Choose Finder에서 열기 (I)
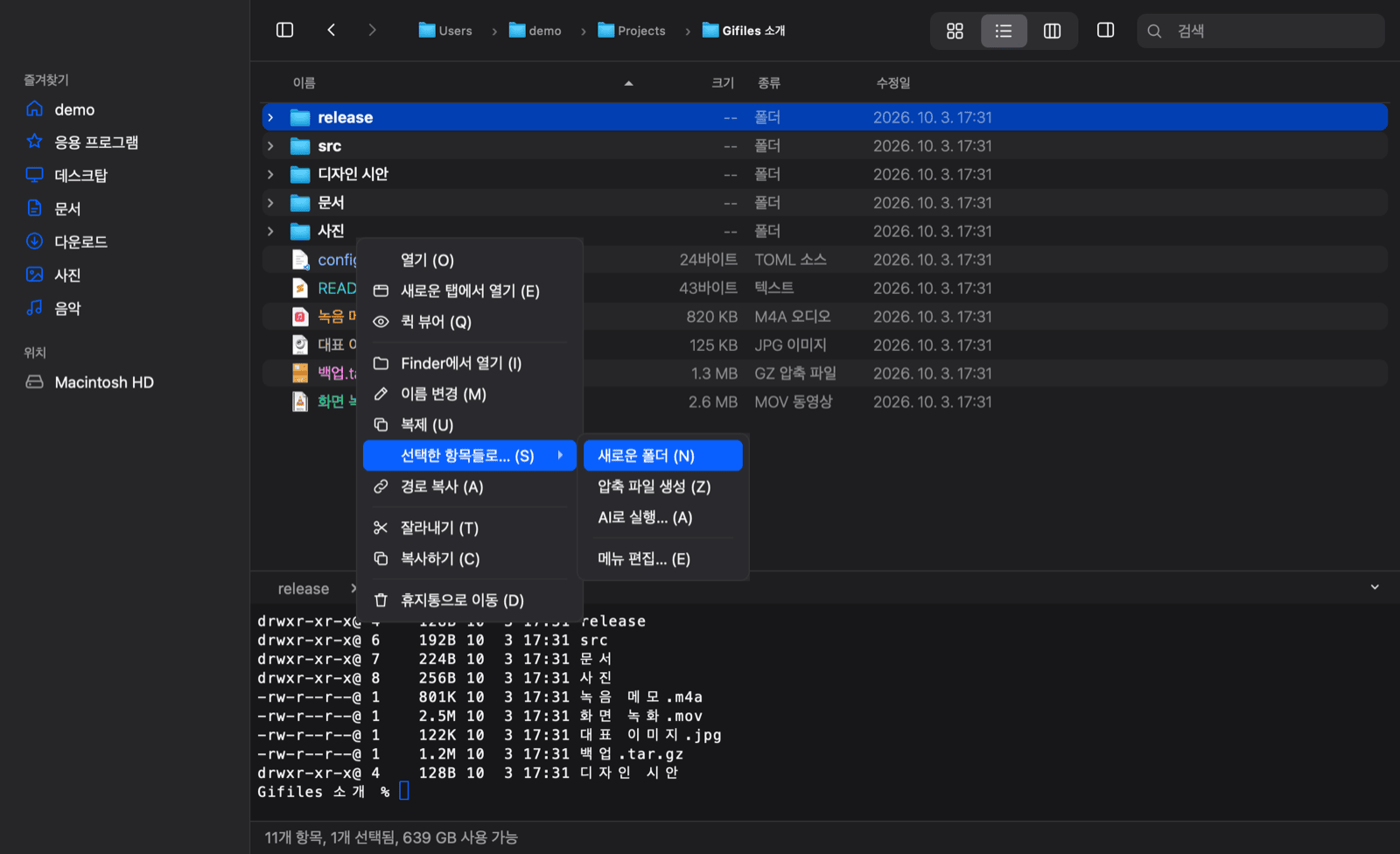This screenshot has height=854, width=1400. coord(470,363)
